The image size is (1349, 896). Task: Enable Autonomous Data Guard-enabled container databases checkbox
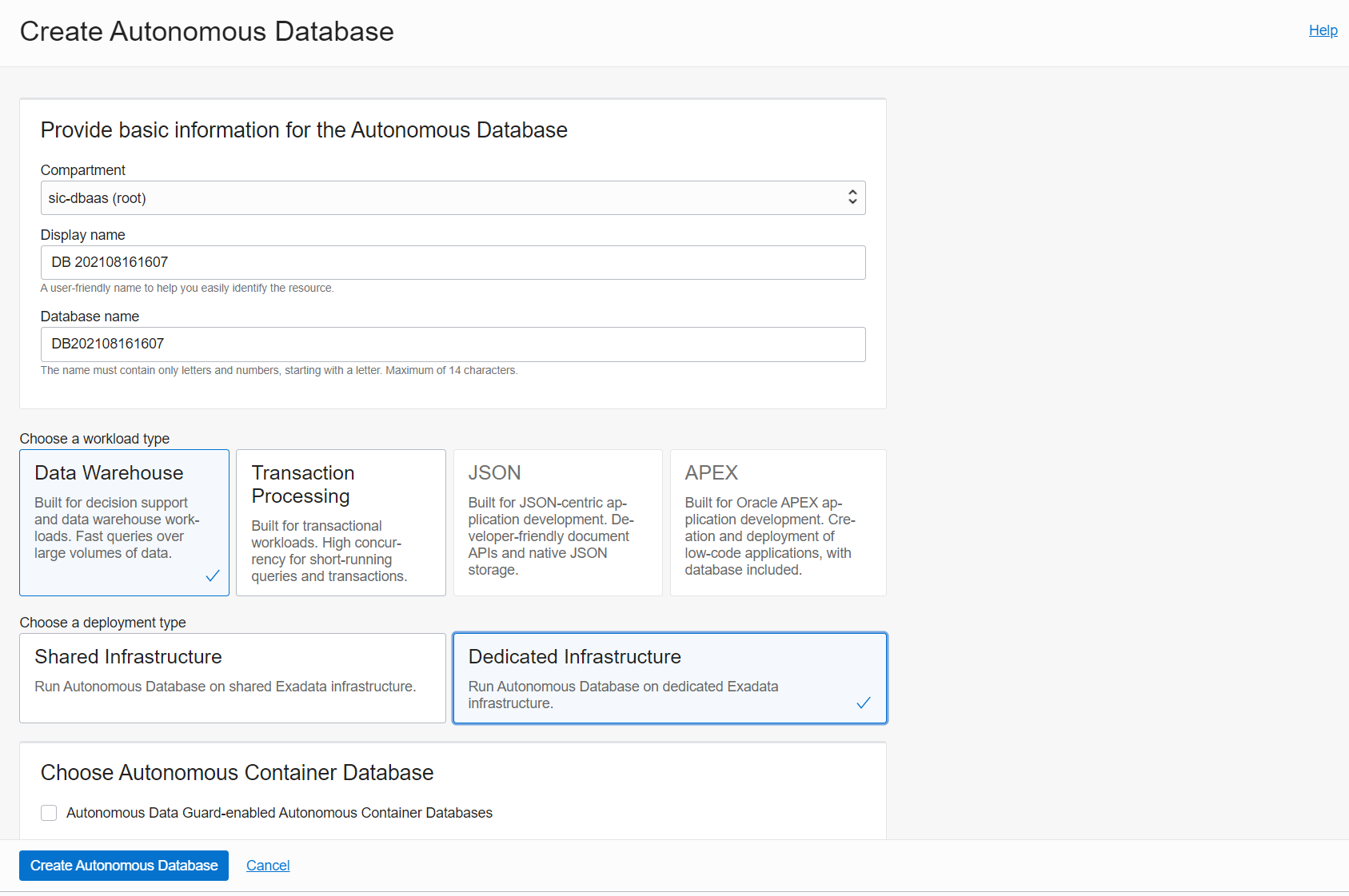pos(49,813)
